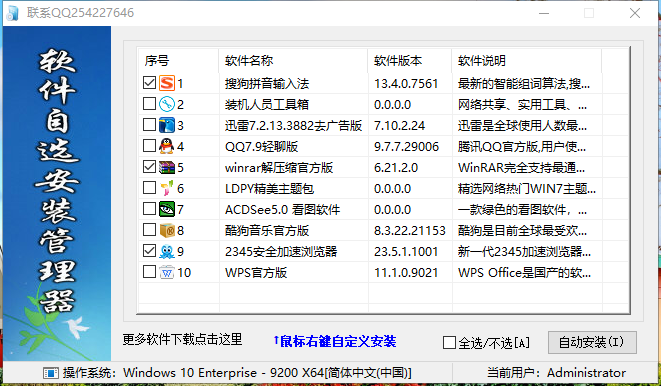
Task: Click the wrench toolbox icon in row 2
Action: coord(167,104)
